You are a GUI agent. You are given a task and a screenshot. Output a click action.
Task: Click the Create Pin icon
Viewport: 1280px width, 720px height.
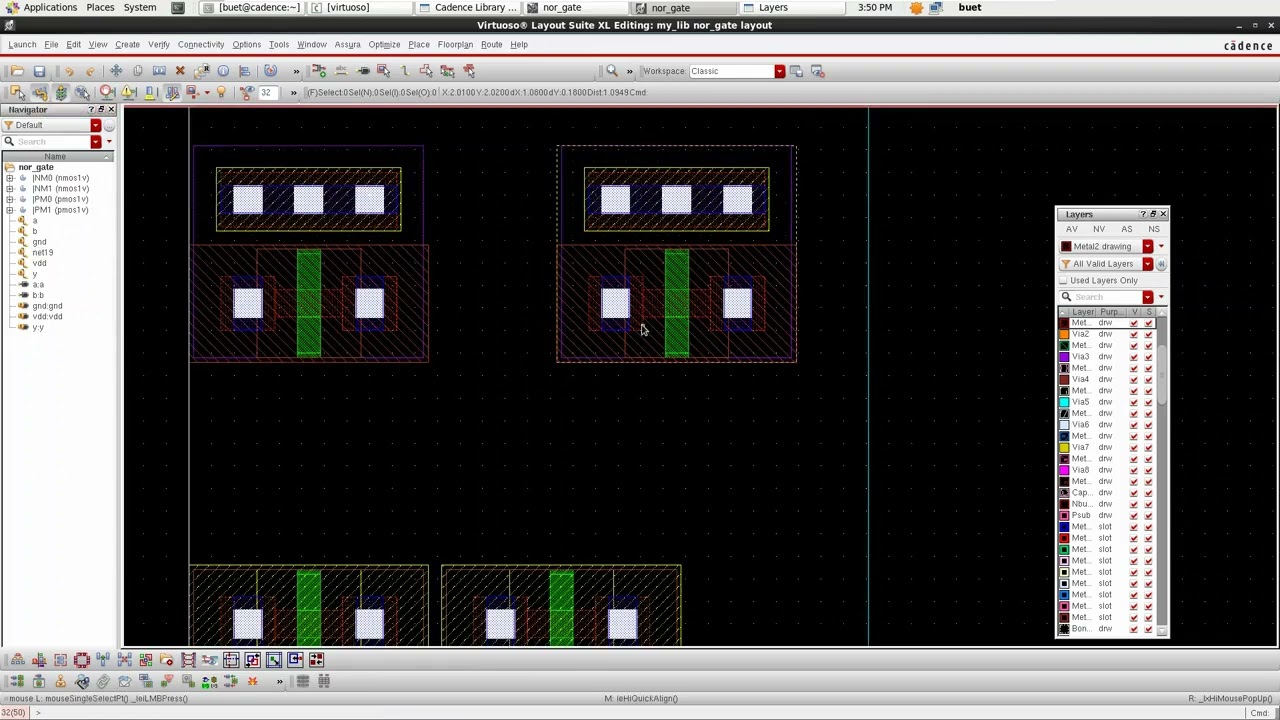pyautogui.click(x=363, y=71)
